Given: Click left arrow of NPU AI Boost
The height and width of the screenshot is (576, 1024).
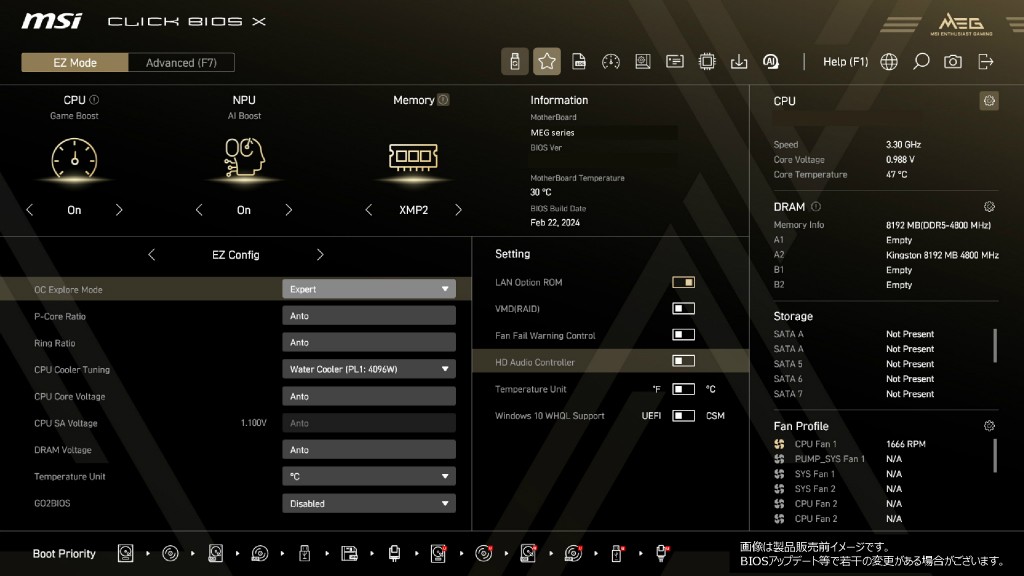Looking at the screenshot, I should (x=199, y=210).
